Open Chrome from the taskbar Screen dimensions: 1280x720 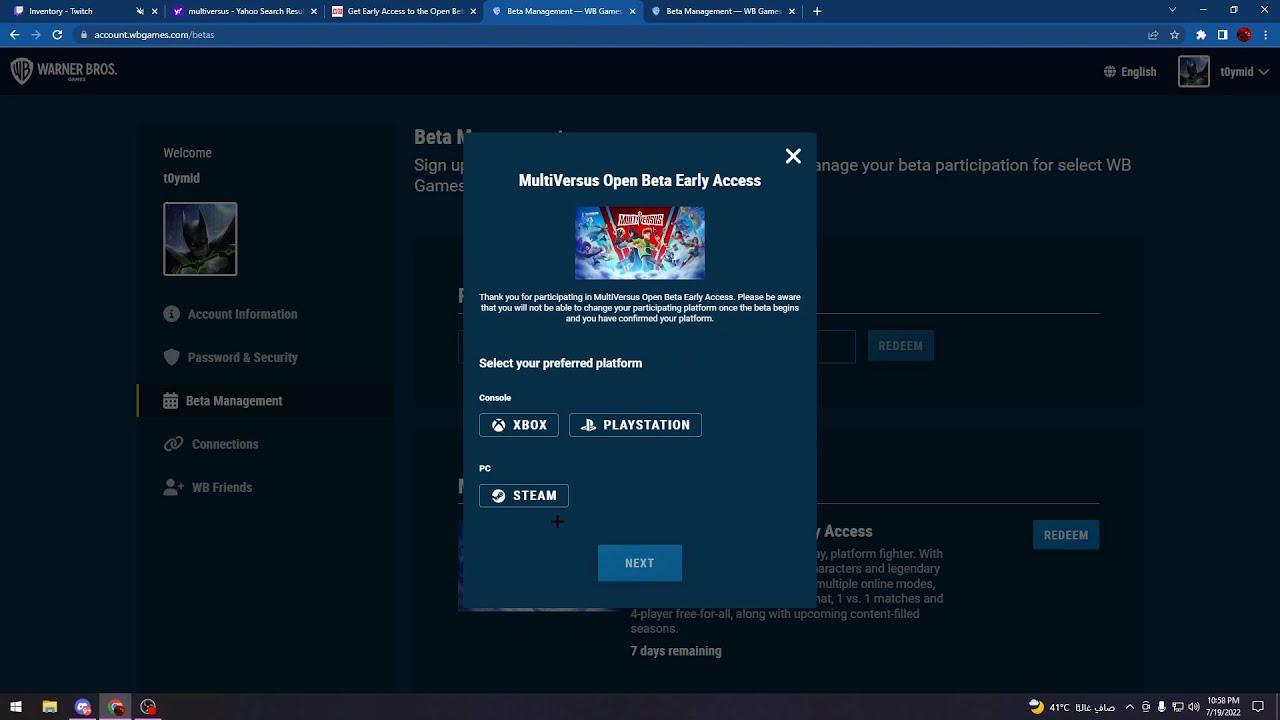(x=116, y=707)
